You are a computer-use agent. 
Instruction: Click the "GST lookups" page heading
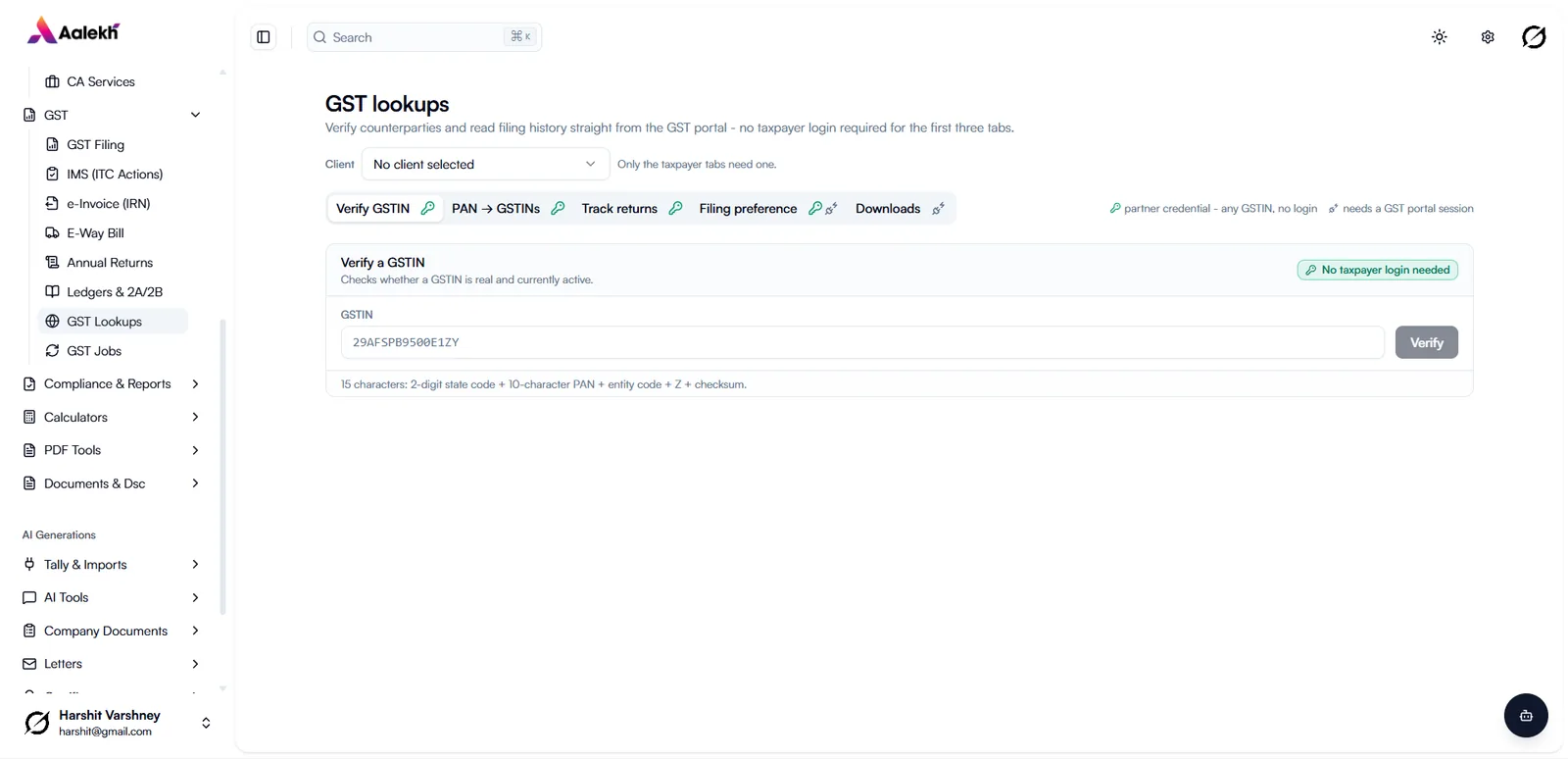(387, 104)
